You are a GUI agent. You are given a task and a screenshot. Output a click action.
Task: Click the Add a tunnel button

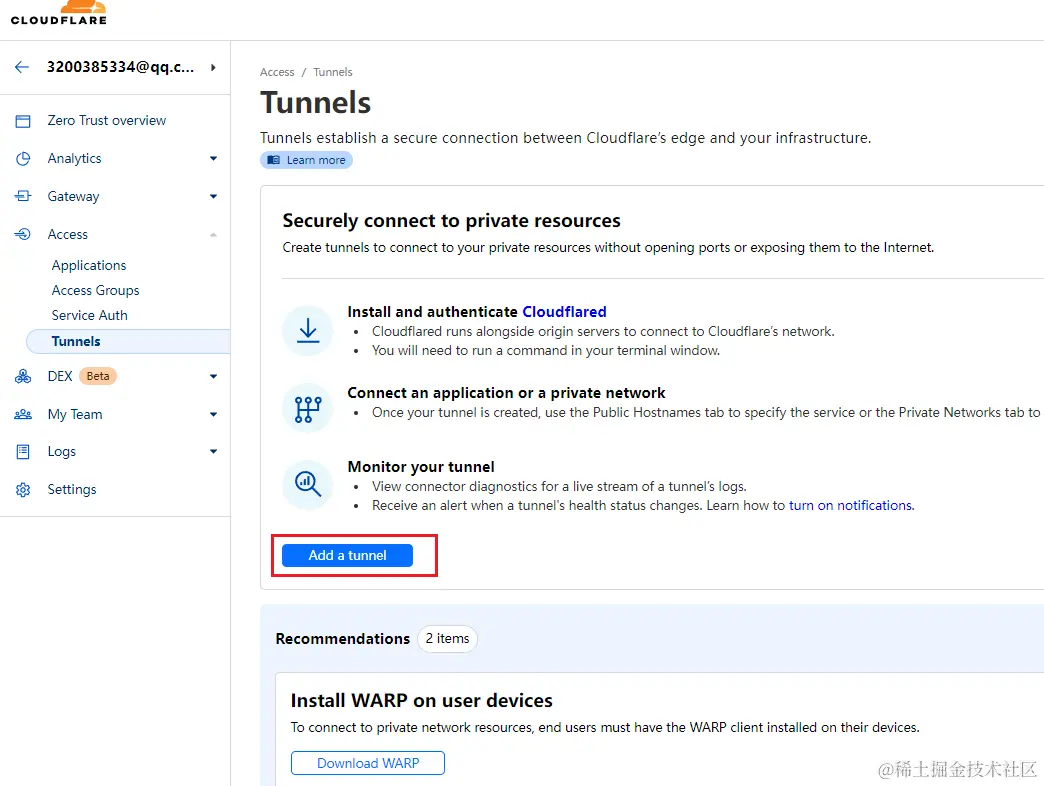click(347, 555)
